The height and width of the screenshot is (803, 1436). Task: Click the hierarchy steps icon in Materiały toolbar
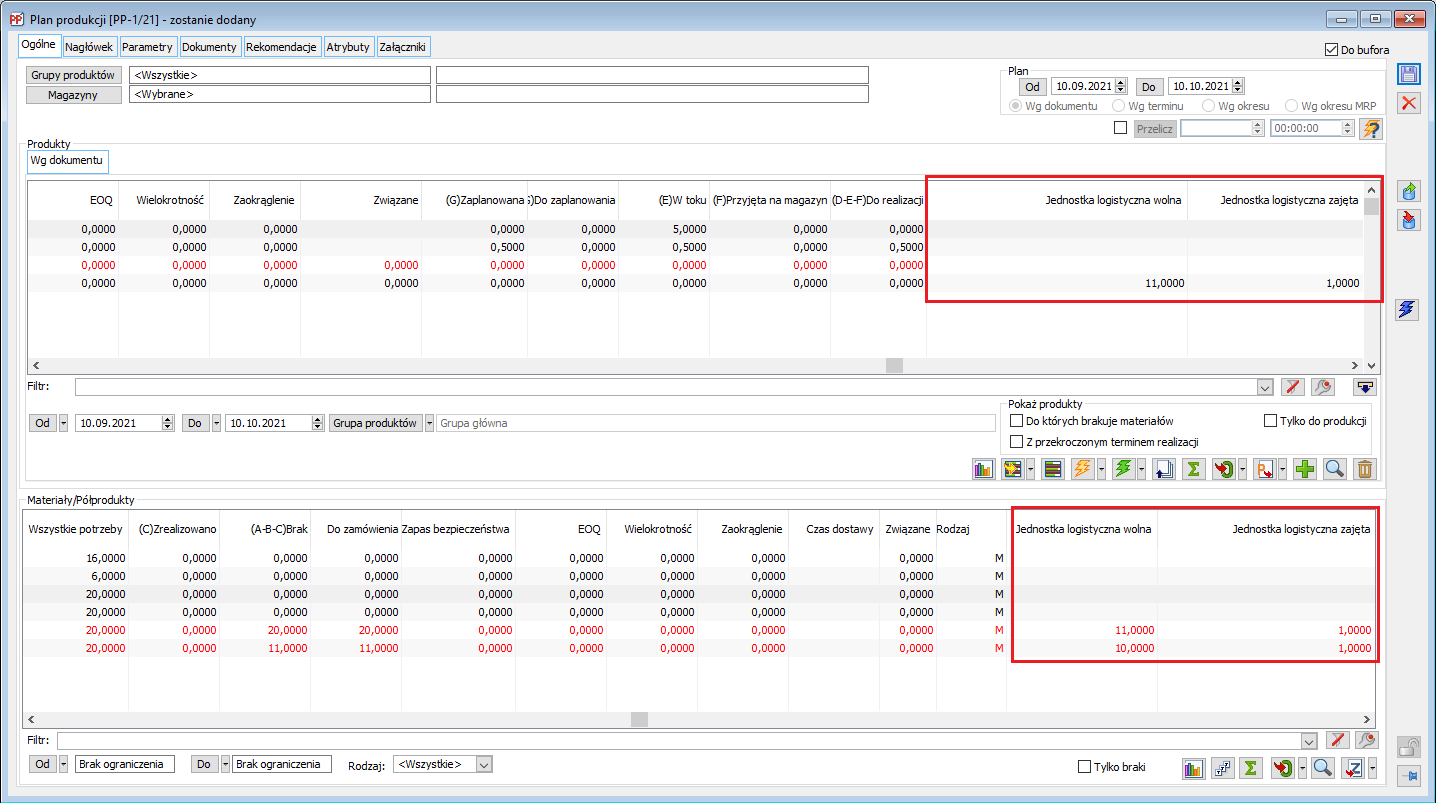1222,768
